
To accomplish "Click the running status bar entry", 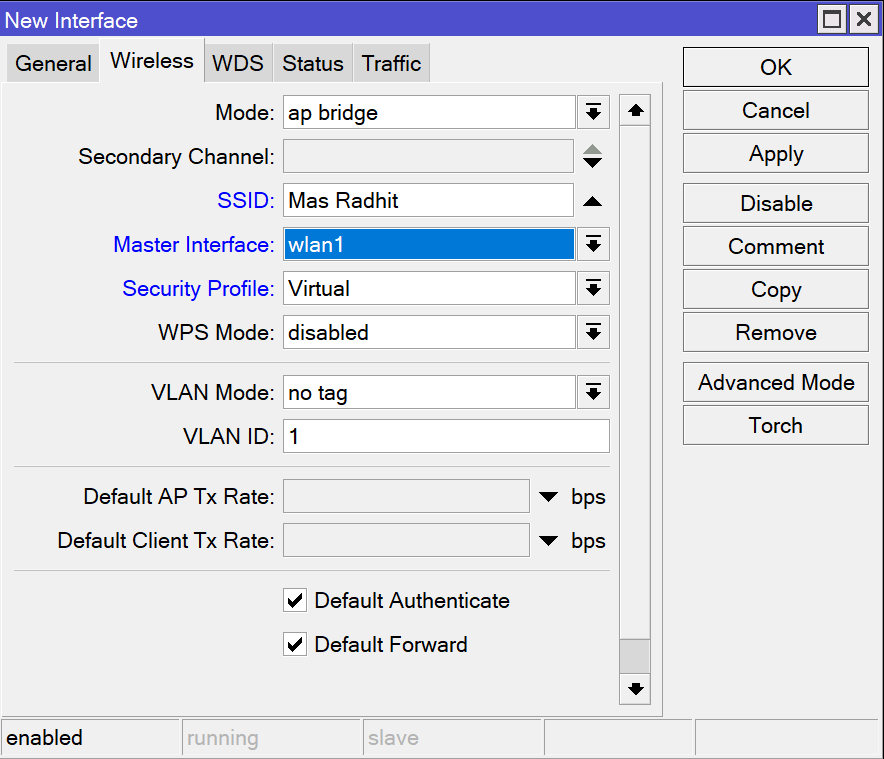I will click(271, 738).
